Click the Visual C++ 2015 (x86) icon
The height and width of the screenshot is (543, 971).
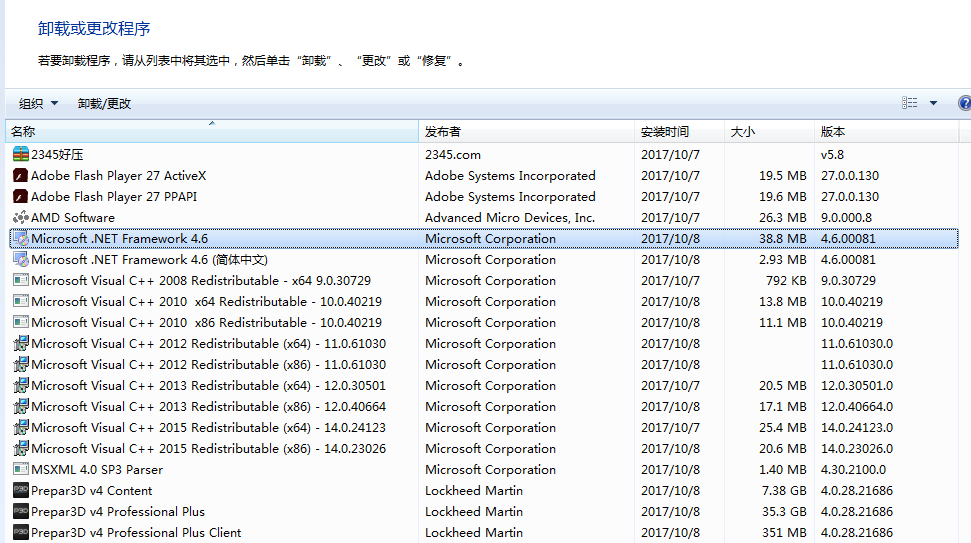[20, 449]
